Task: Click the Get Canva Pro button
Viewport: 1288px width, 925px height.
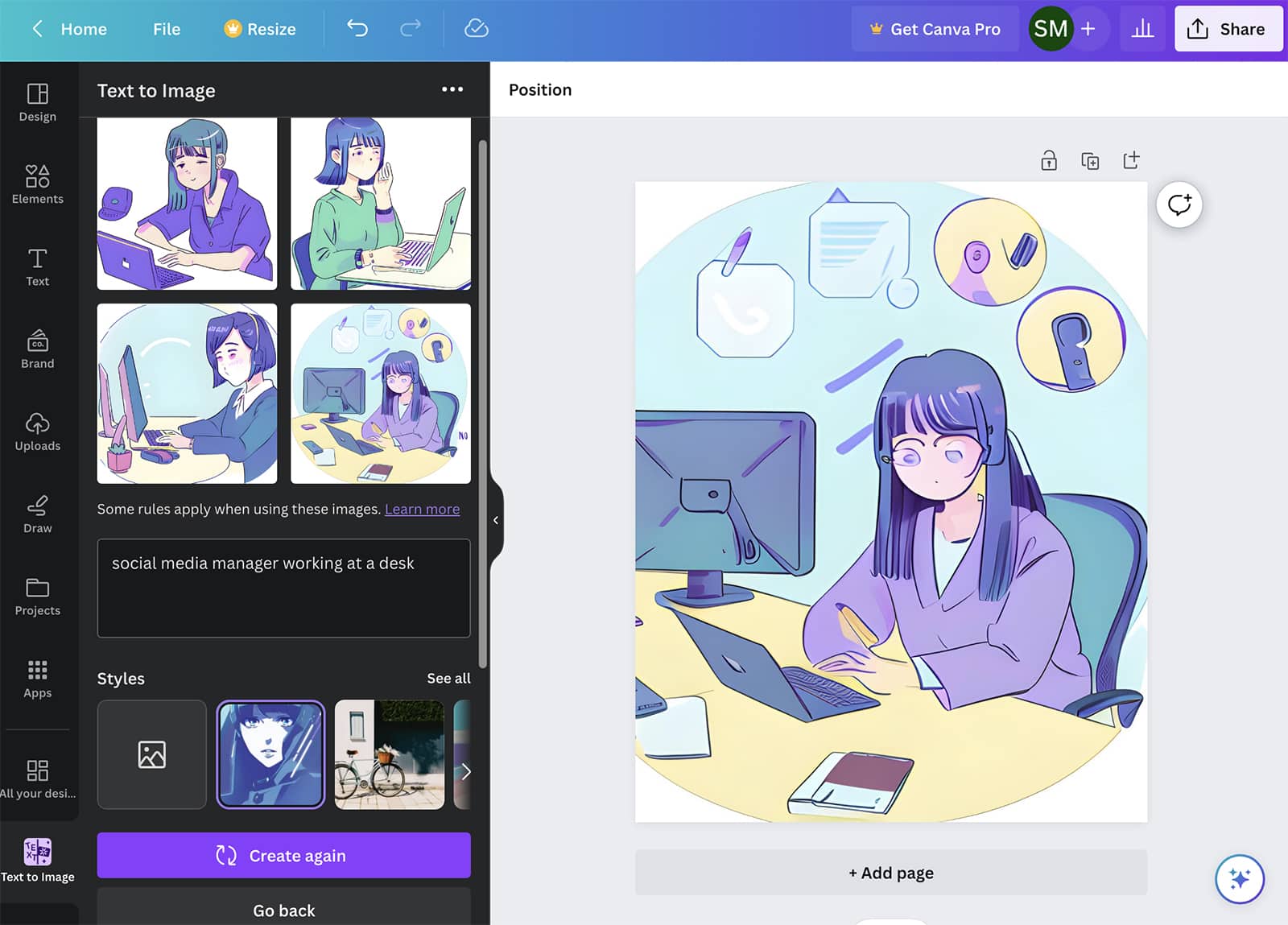Action: click(935, 29)
